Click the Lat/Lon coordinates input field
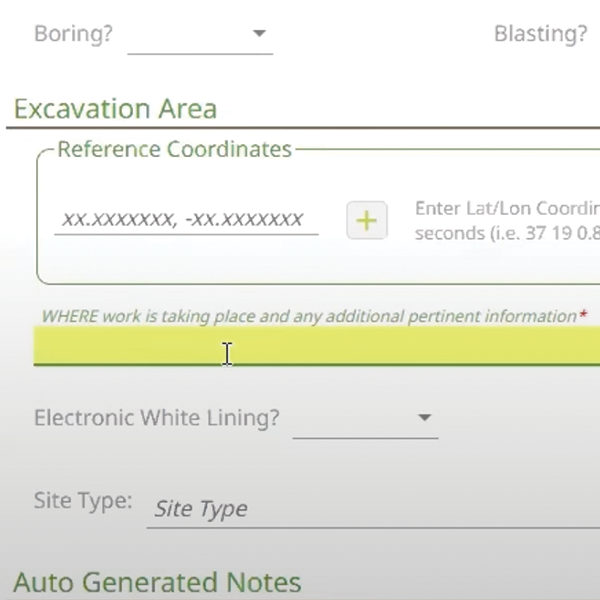Viewport: 600px width, 600px height. [185, 220]
